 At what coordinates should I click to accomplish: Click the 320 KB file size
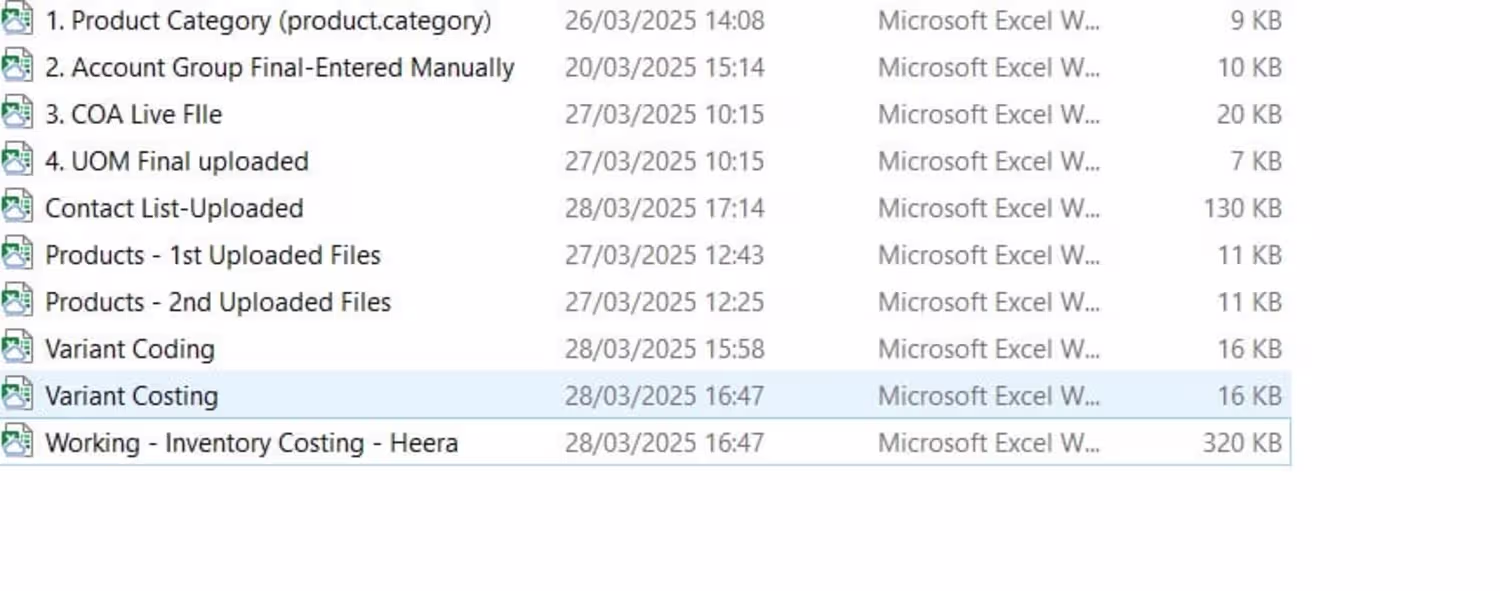coord(1242,444)
